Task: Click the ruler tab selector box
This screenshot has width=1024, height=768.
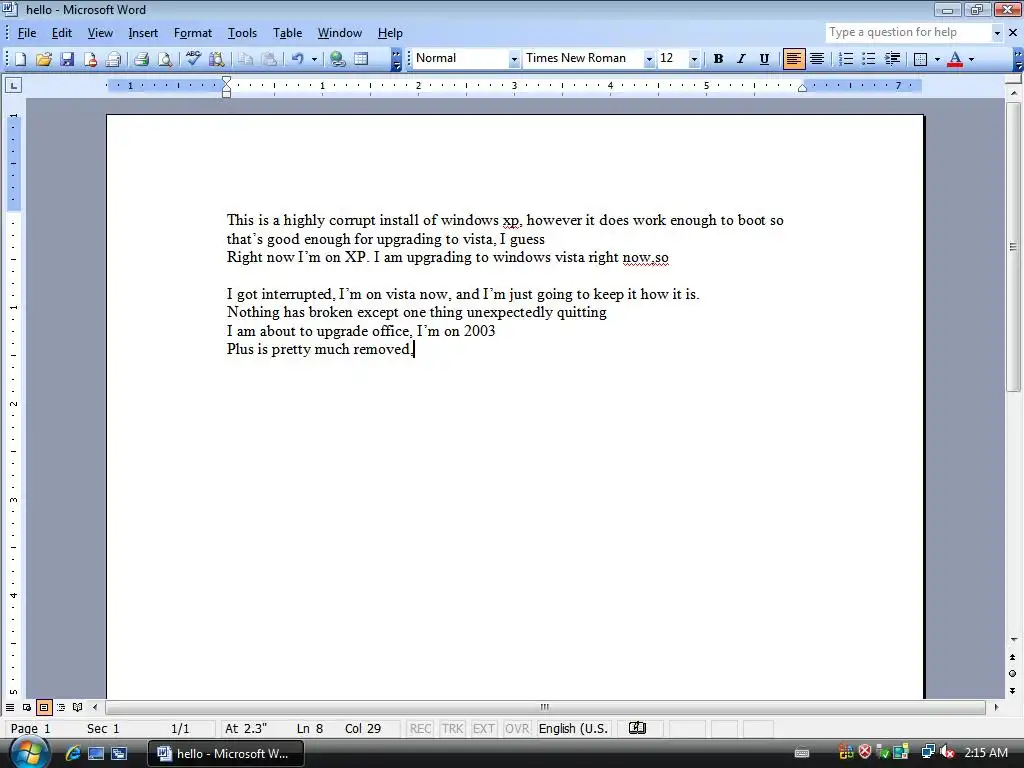Action: click(x=13, y=85)
